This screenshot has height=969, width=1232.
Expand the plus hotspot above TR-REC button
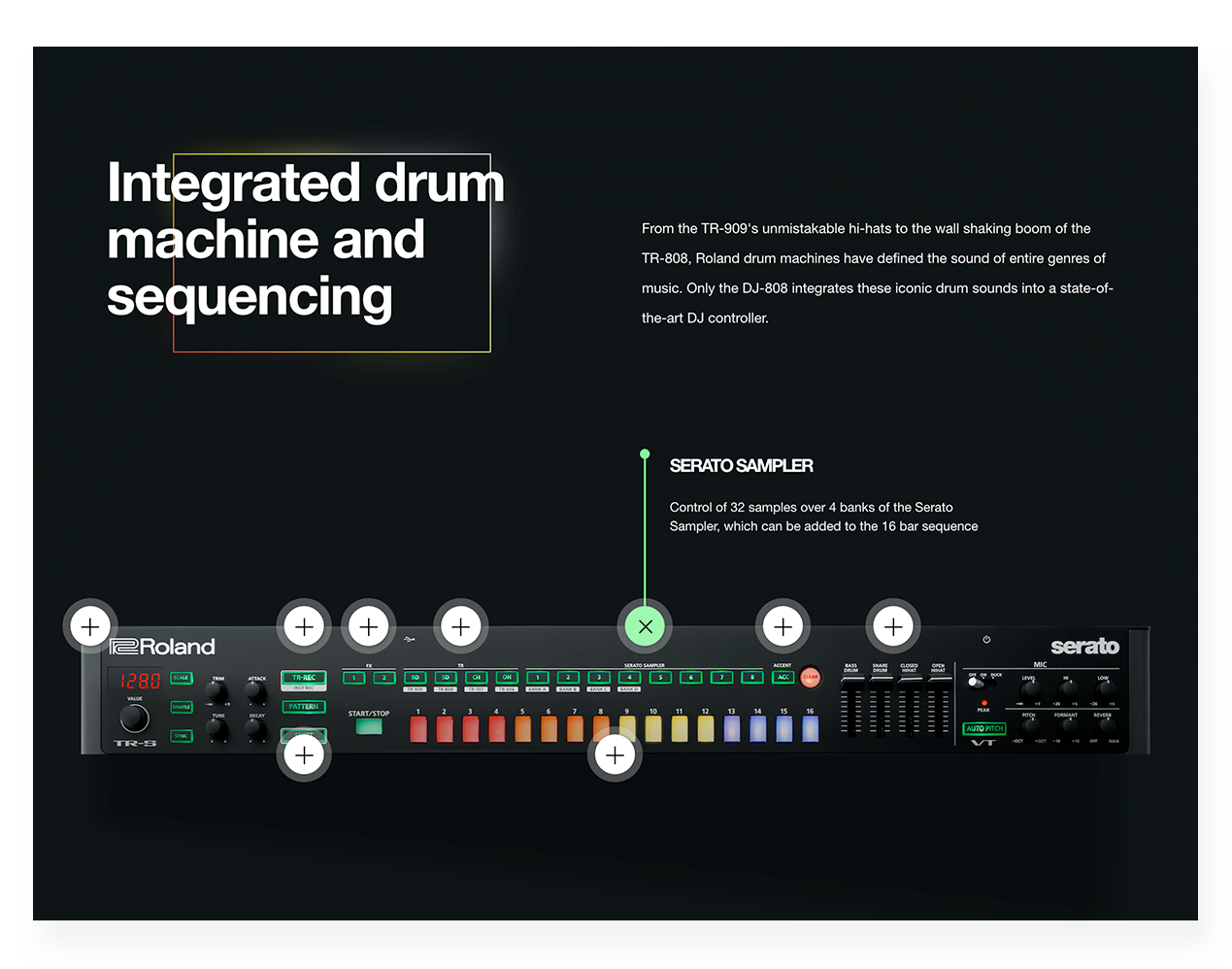pos(304,626)
